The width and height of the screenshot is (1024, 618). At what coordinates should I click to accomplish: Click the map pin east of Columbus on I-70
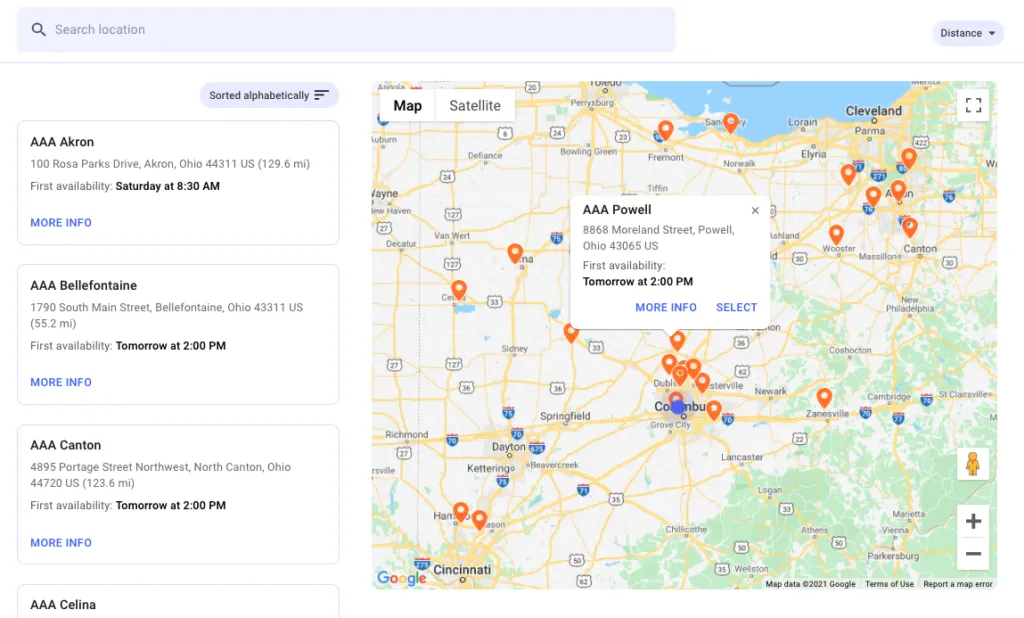tap(714, 410)
